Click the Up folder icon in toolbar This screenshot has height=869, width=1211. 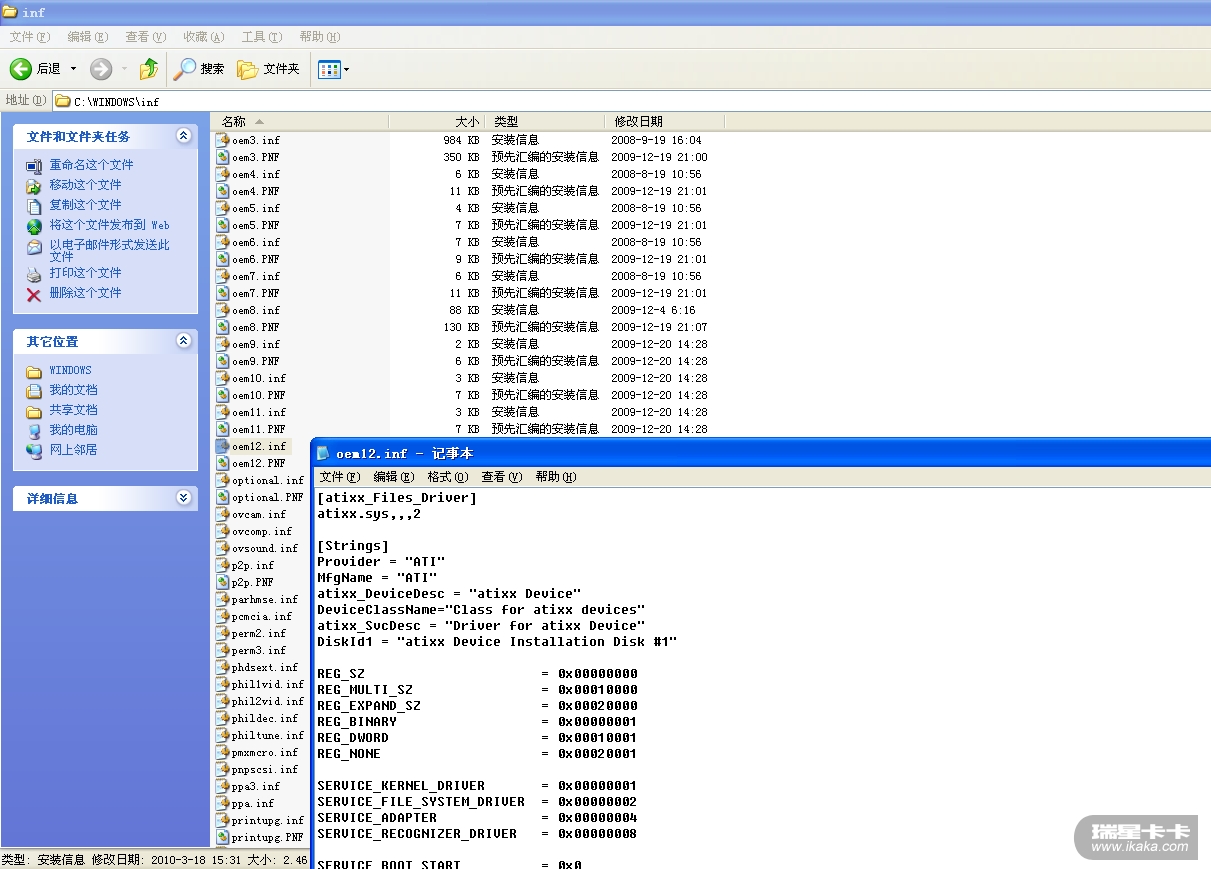click(x=149, y=69)
